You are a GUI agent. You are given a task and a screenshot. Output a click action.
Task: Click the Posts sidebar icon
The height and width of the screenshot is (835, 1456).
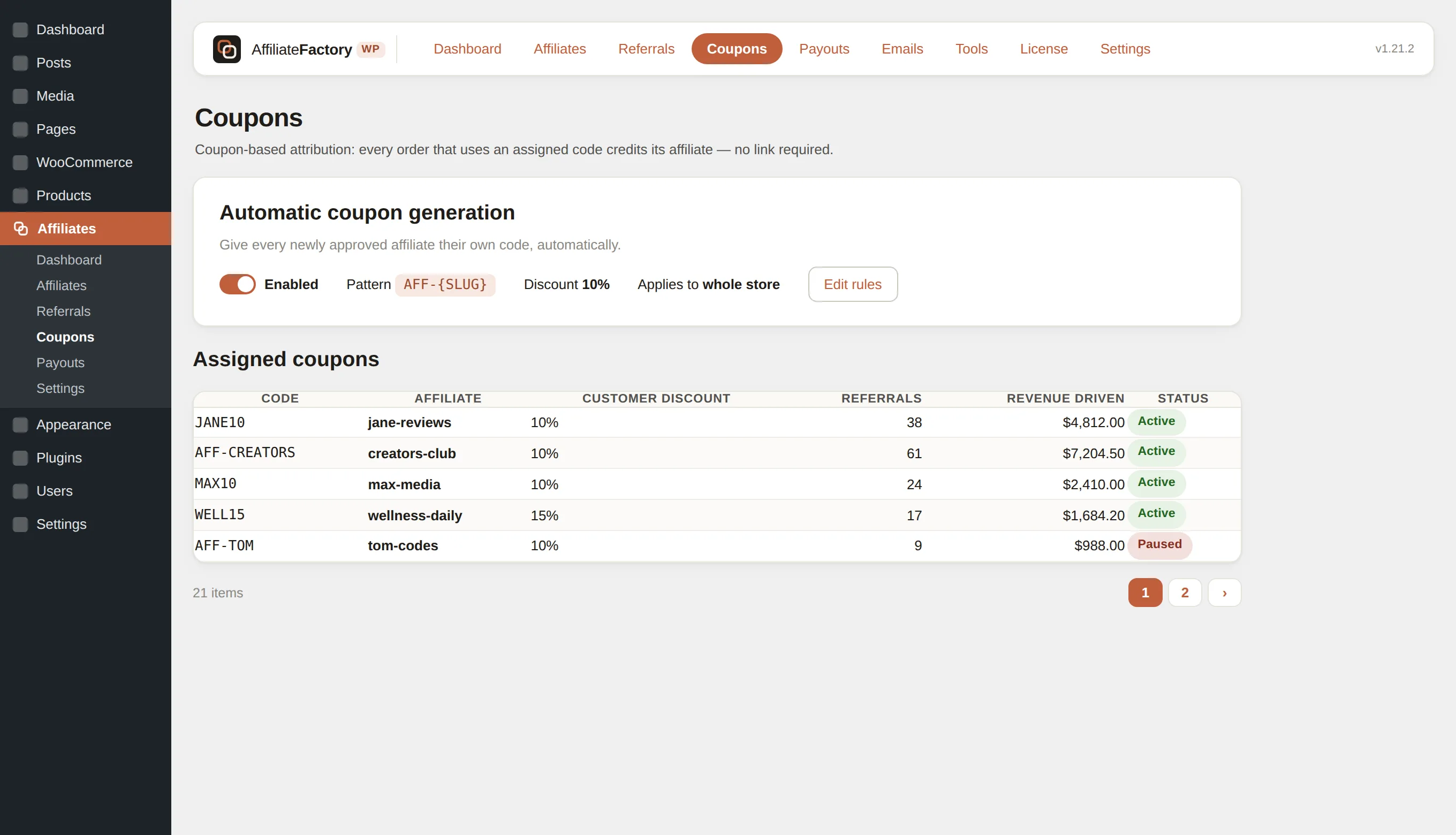pyautogui.click(x=20, y=63)
